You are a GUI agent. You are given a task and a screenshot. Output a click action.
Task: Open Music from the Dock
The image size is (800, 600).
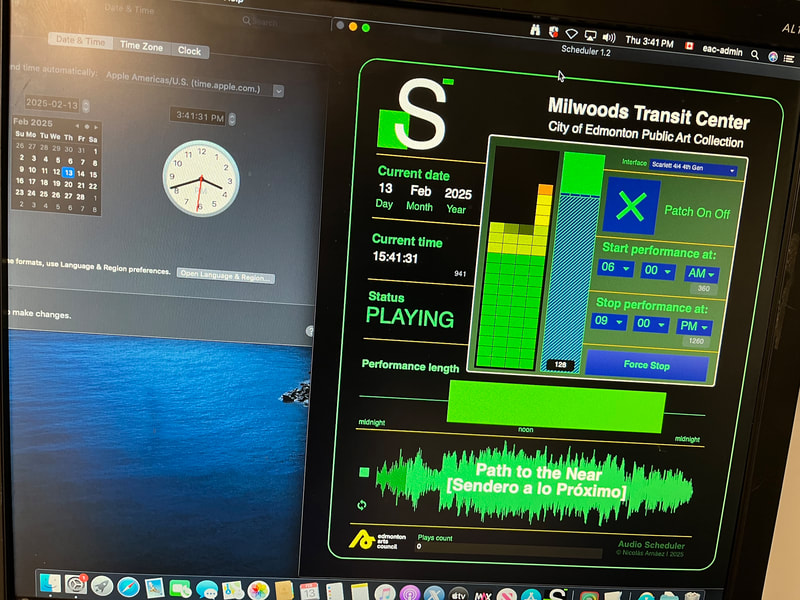(384, 594)
